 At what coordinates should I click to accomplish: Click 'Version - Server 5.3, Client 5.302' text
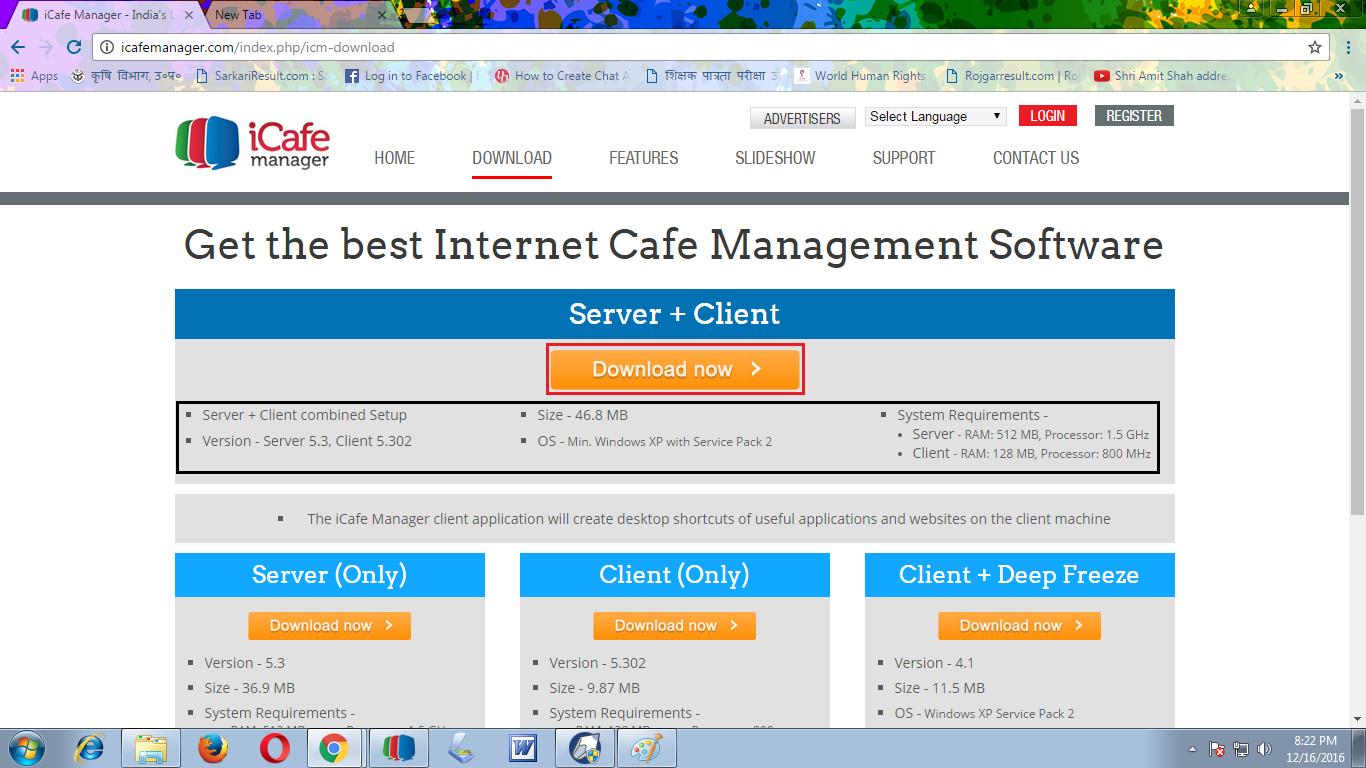[307, 441]
